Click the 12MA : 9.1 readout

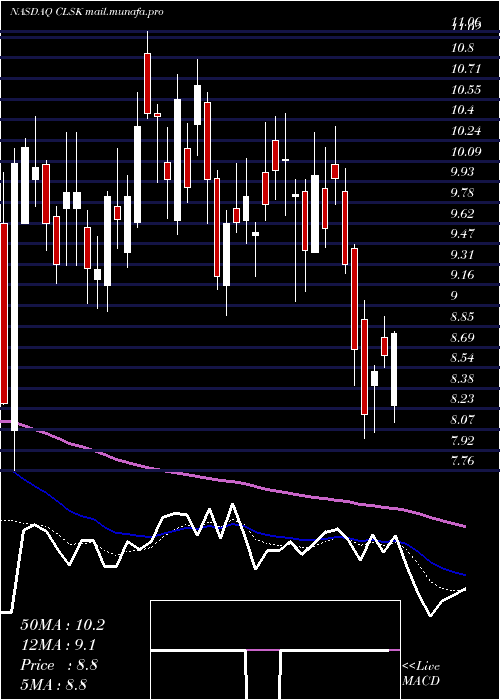point(58,645)
